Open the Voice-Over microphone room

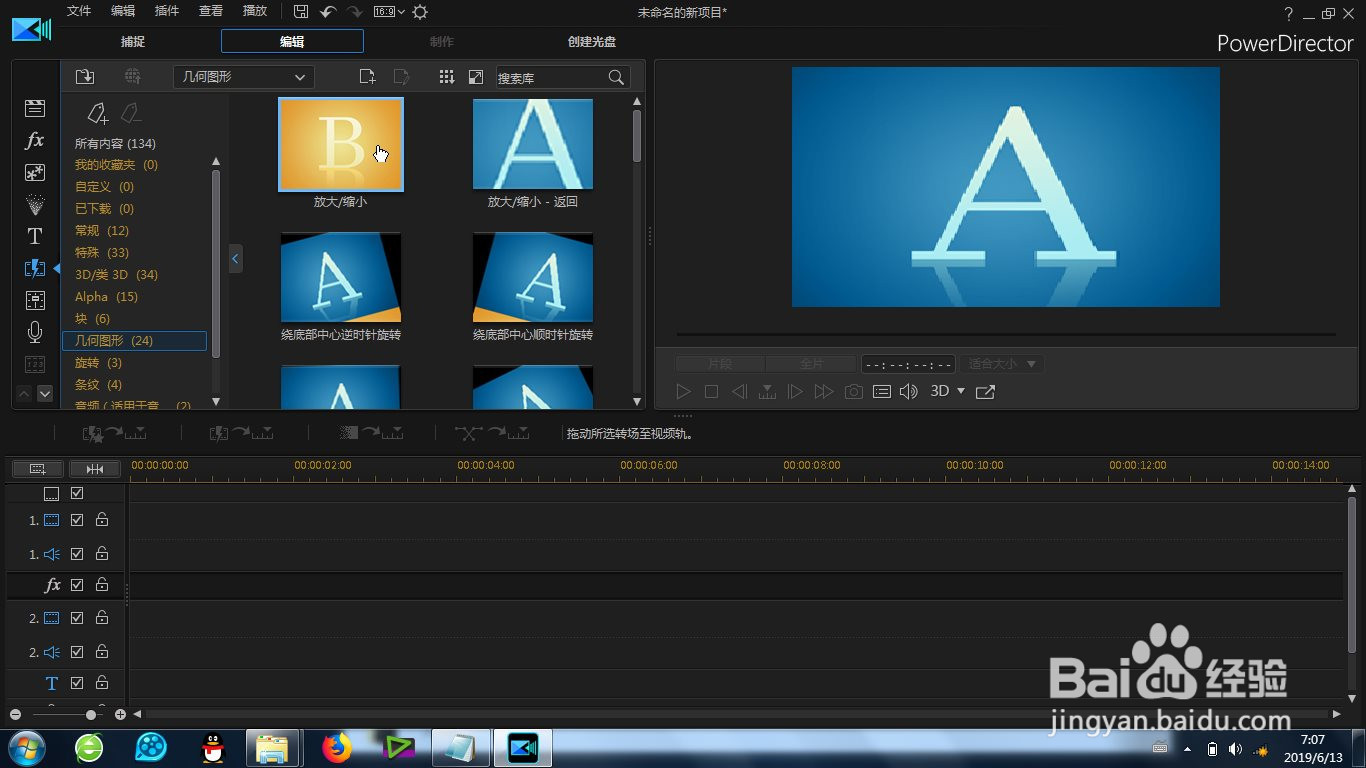(x=35, y=332)
